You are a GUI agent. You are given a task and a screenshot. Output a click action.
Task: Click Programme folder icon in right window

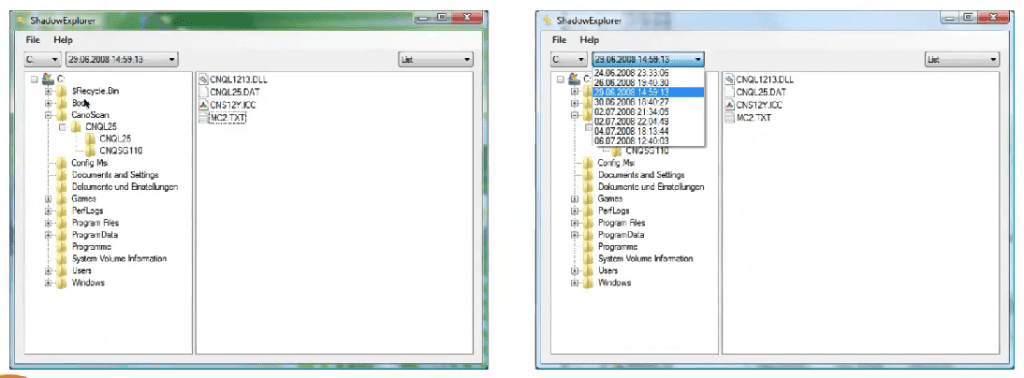coord(589,247)
